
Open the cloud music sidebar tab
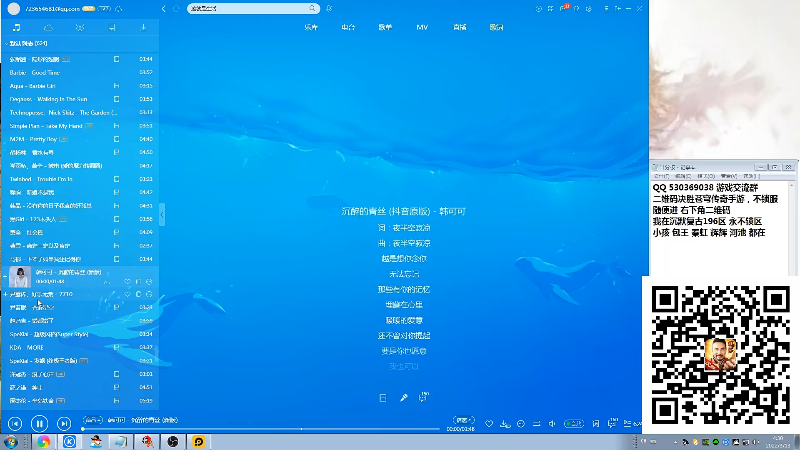[48, 28]
